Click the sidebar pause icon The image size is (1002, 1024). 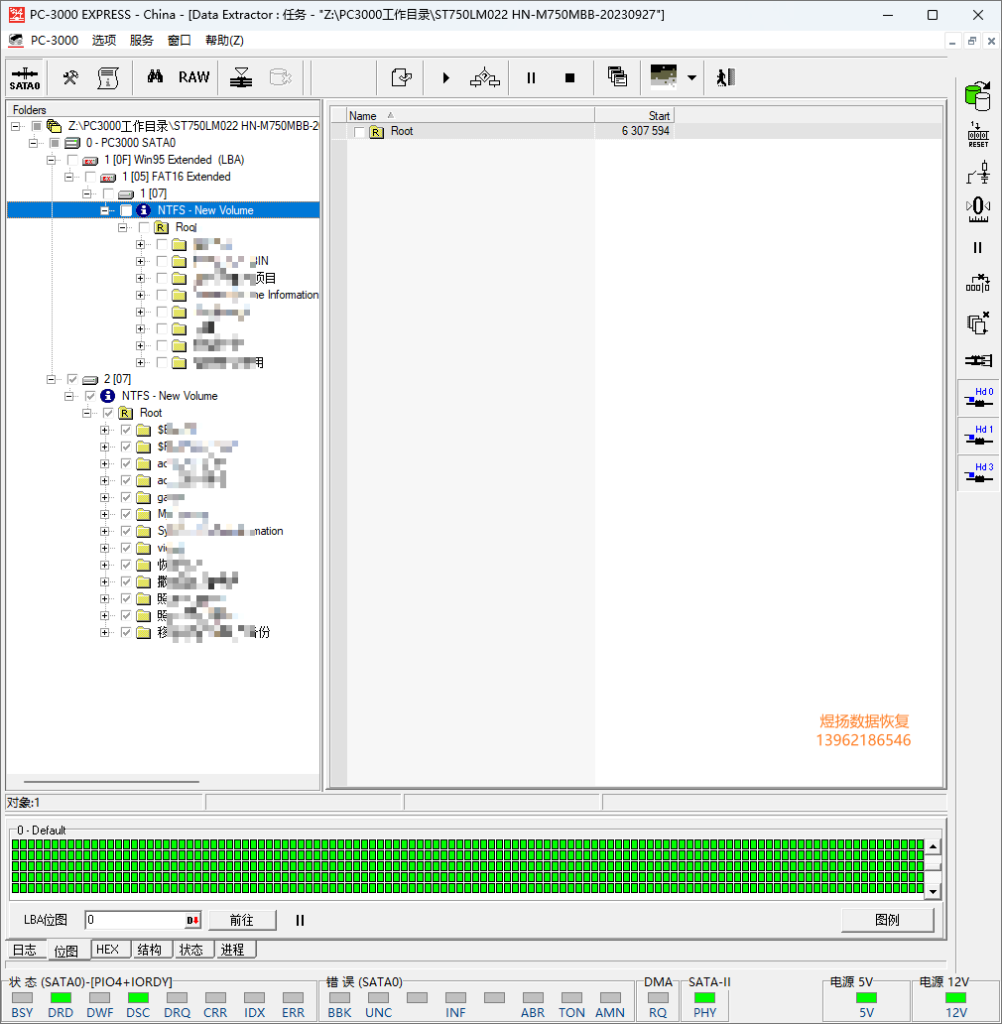[978, 248]
